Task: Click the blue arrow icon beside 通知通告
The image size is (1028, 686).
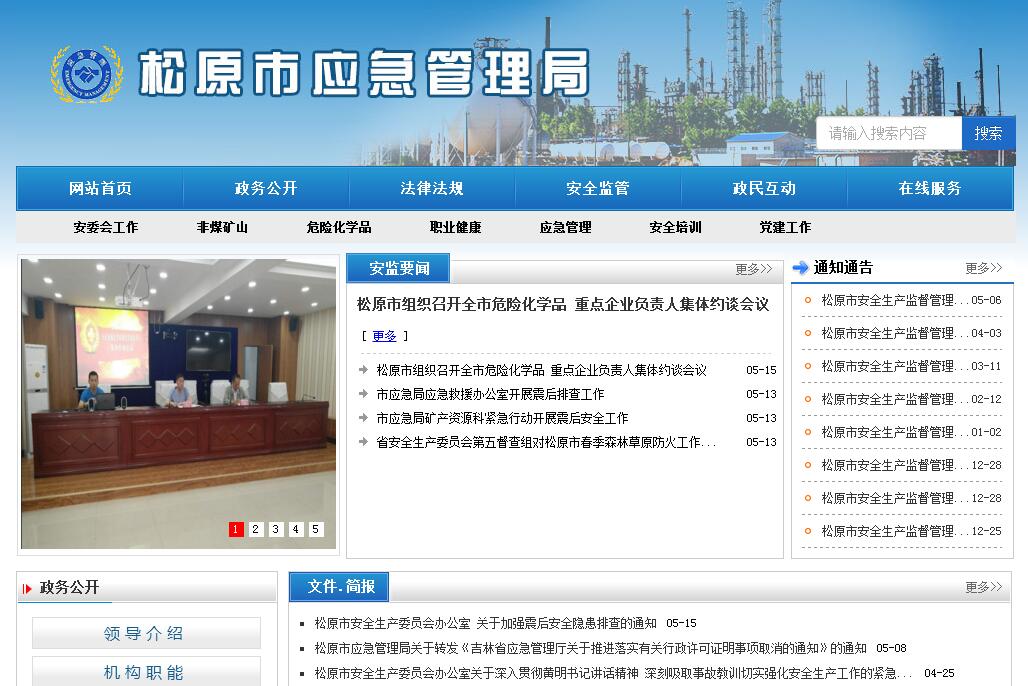Action: pyautogui.click(x=800, y=268)
